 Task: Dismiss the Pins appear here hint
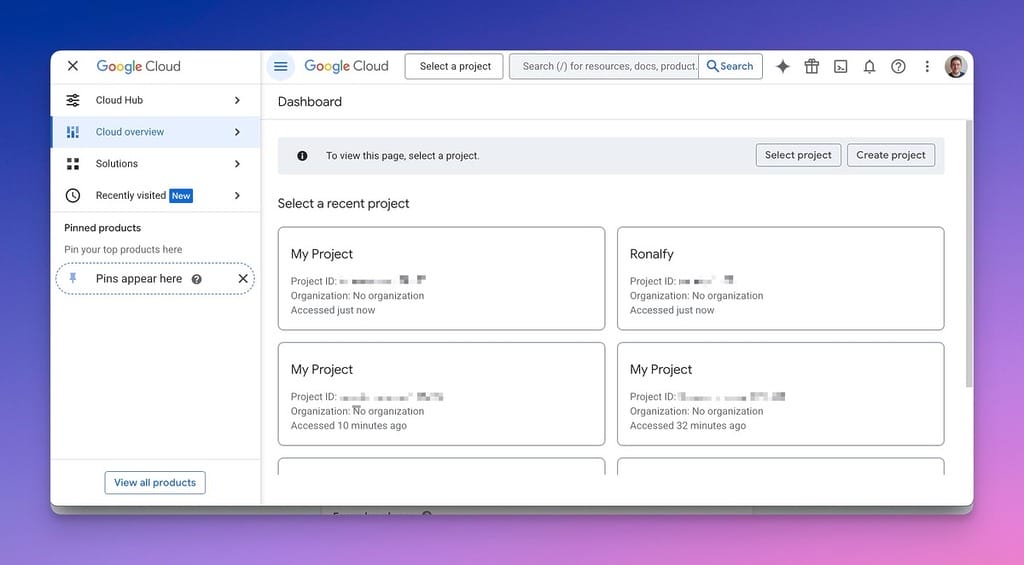pyautogui.click(x=243, y=278)
